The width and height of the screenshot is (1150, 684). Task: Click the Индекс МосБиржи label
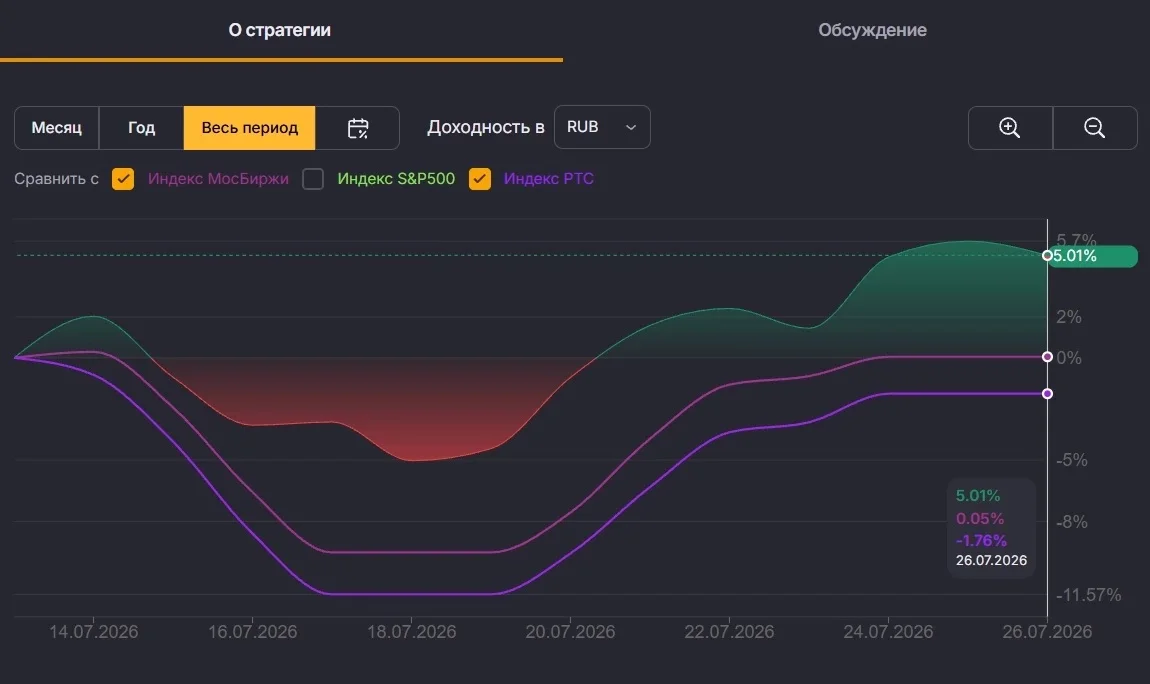pos(218,179)
